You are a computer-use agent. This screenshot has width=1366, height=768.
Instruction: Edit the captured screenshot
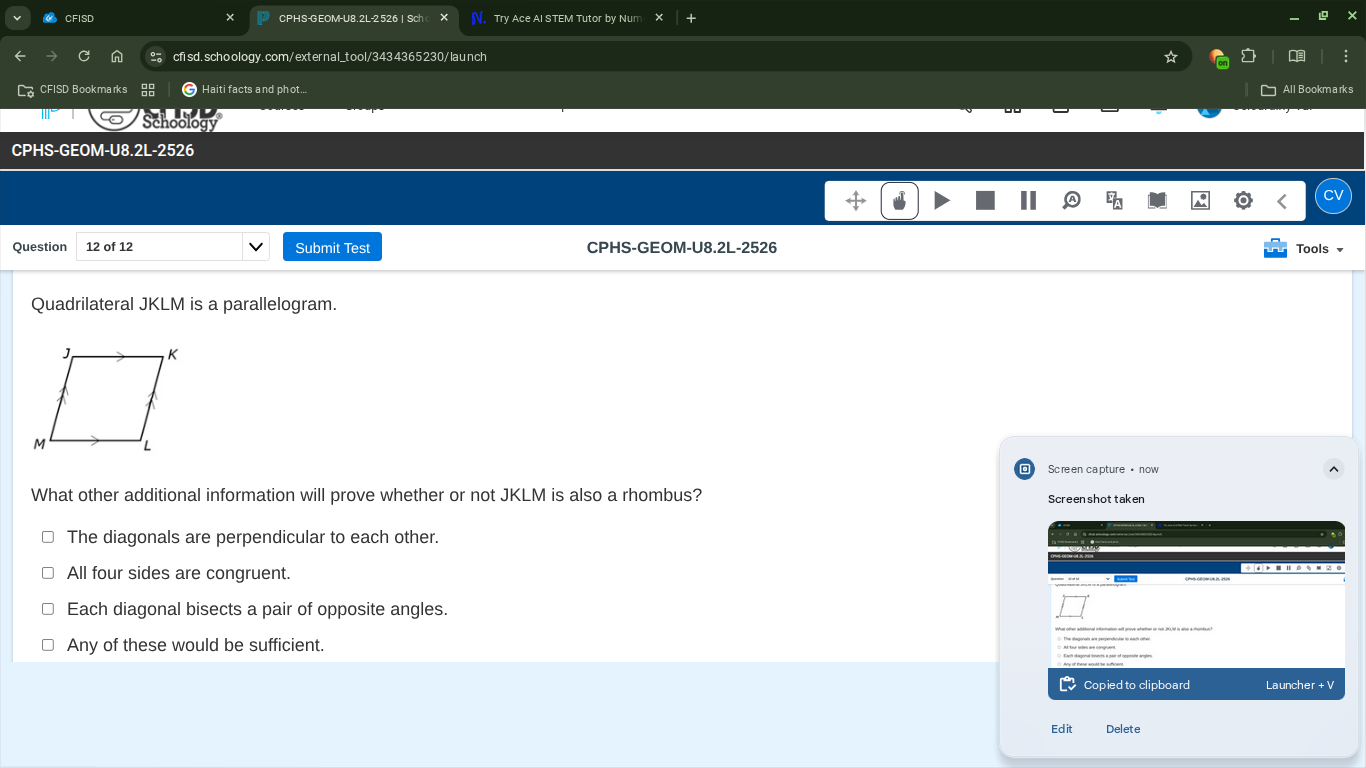point(1061,729)
